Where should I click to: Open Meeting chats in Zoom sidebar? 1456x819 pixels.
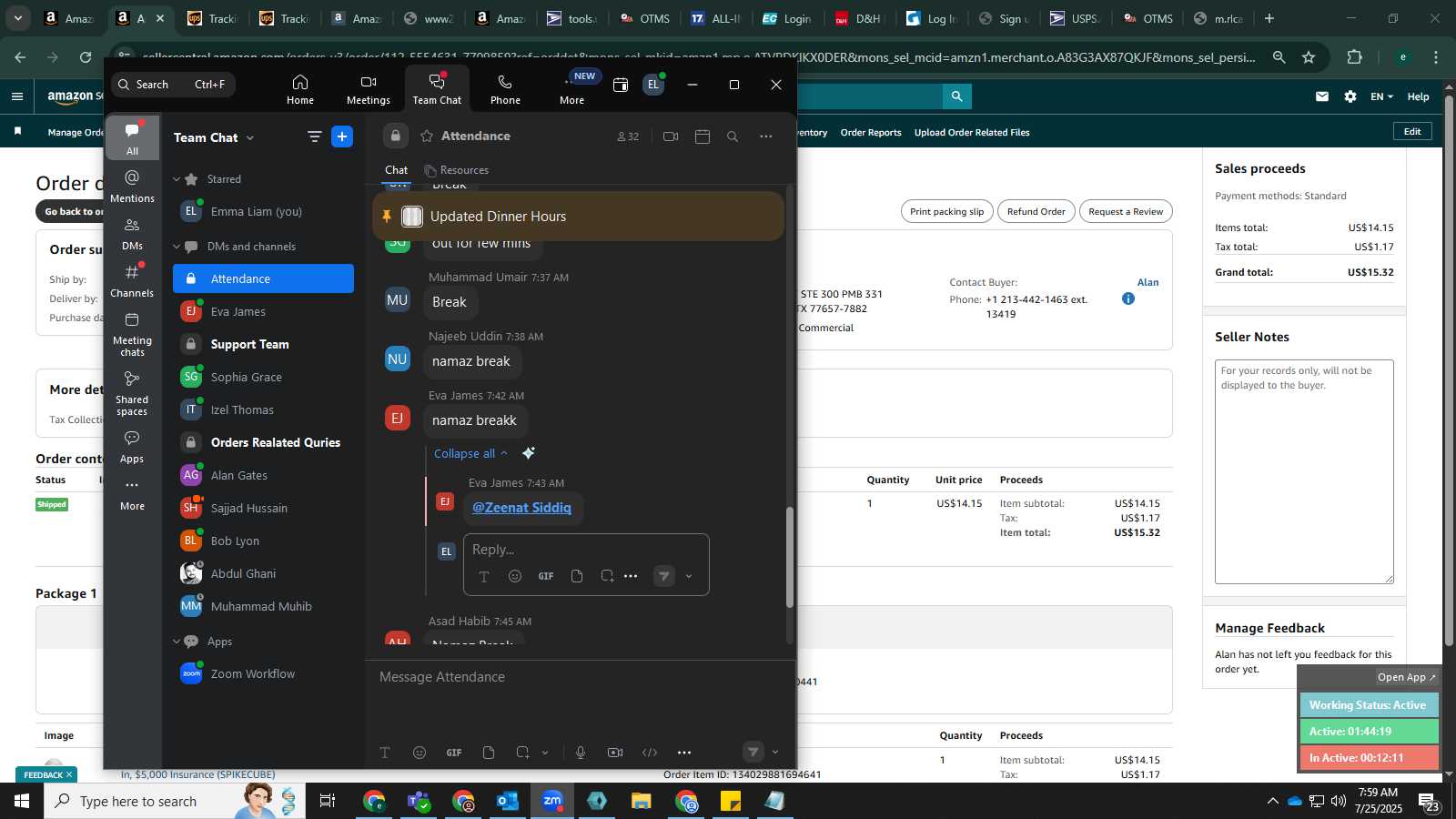click(x=132, y=334)
